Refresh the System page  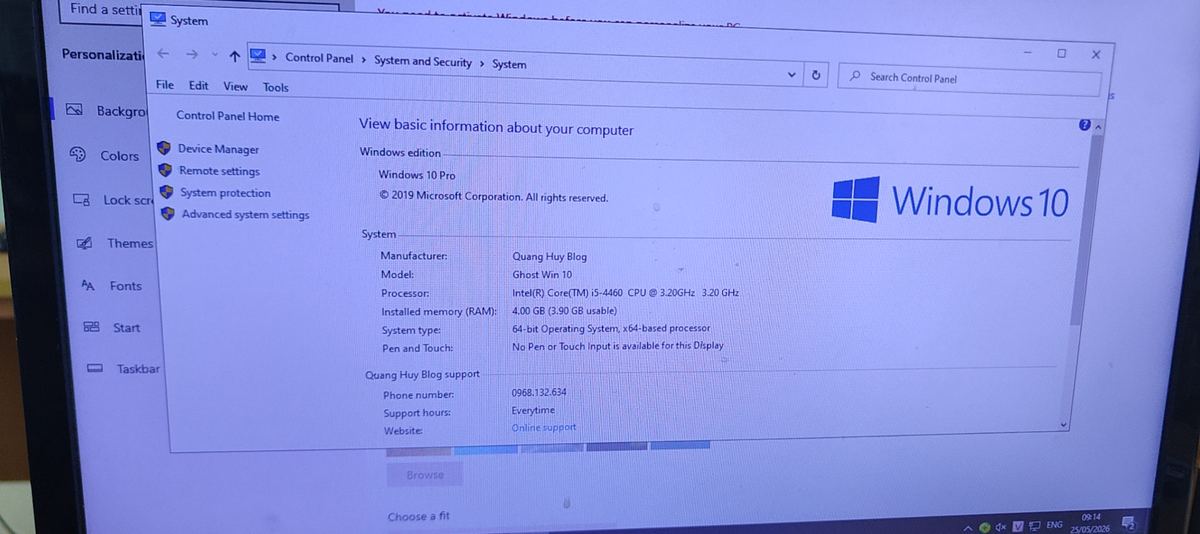(x=816, y=75)
